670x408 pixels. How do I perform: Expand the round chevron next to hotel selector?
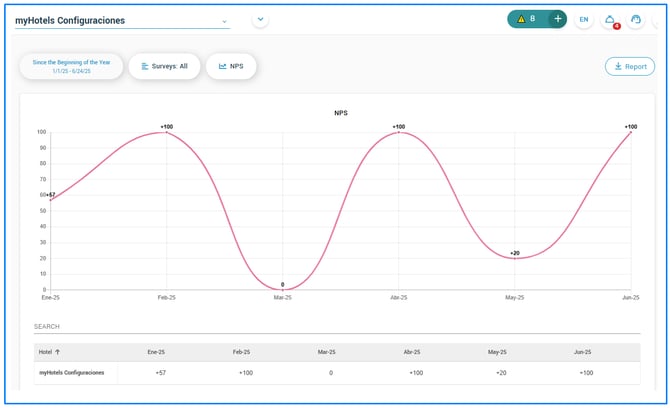[260, 19]
